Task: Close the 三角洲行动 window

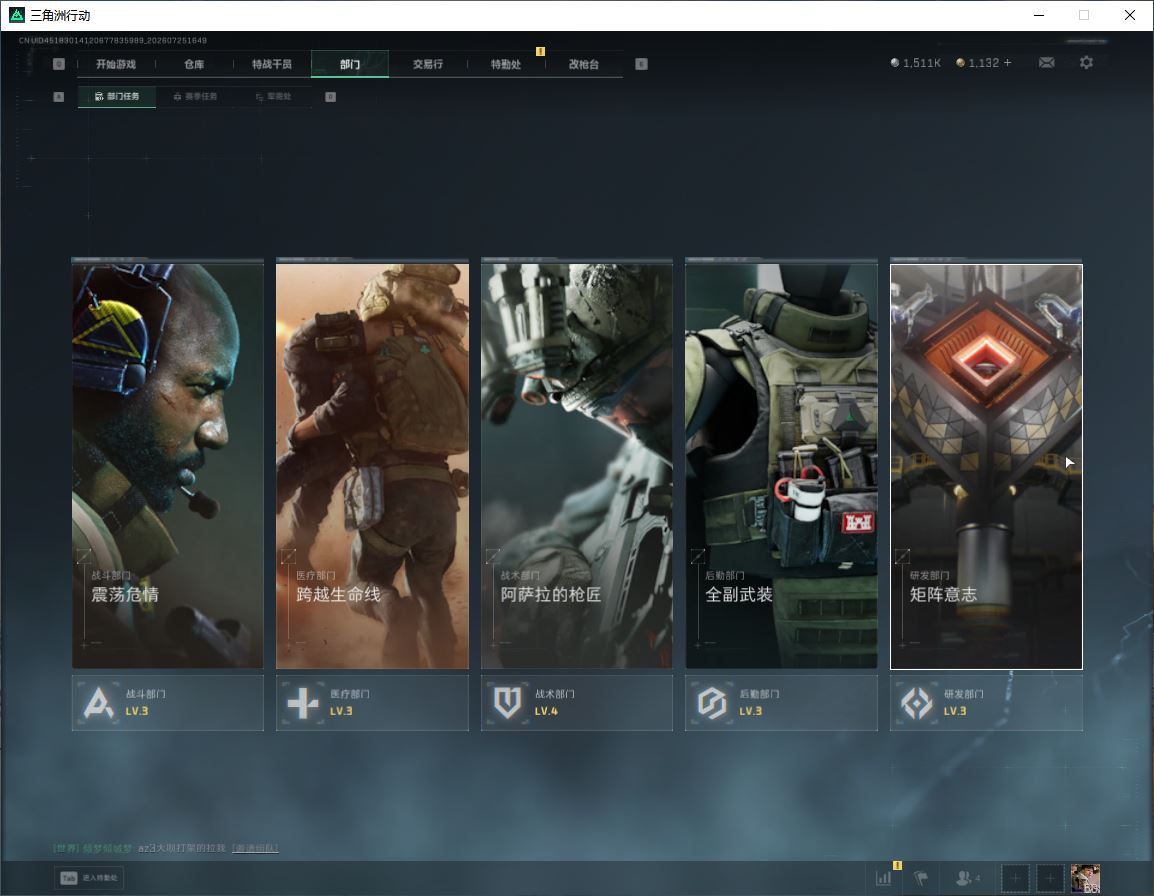Action: coord(1130,15)
